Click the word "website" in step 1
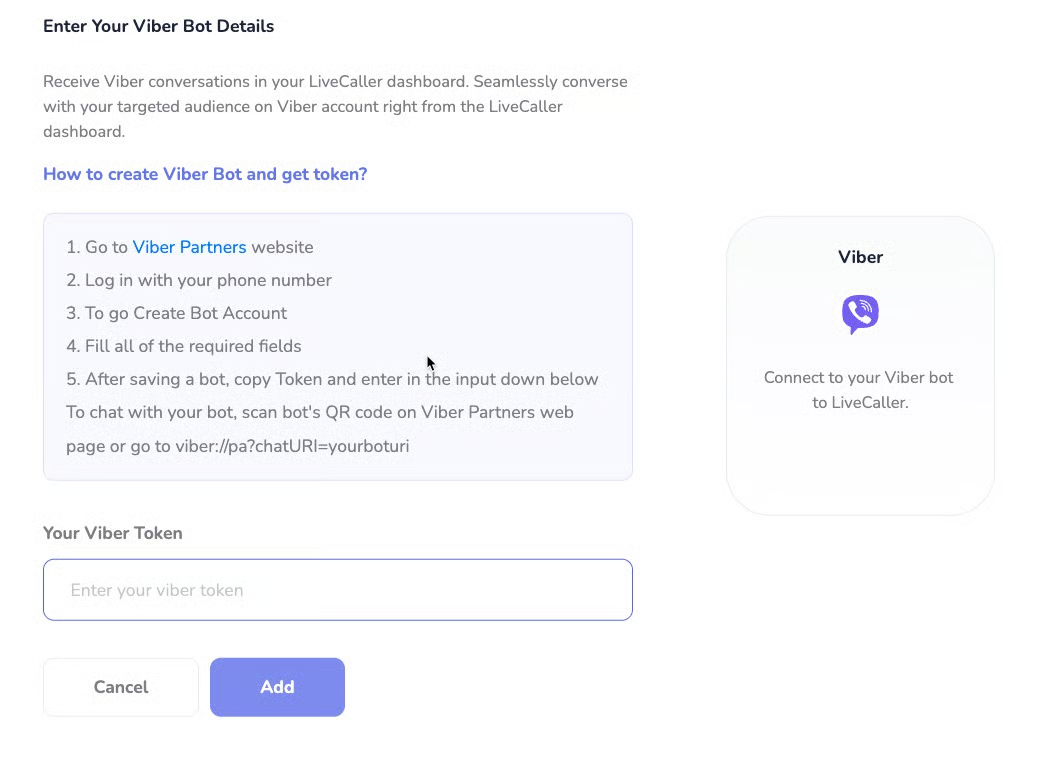The image size is (1057, 763). click(282, 247)
